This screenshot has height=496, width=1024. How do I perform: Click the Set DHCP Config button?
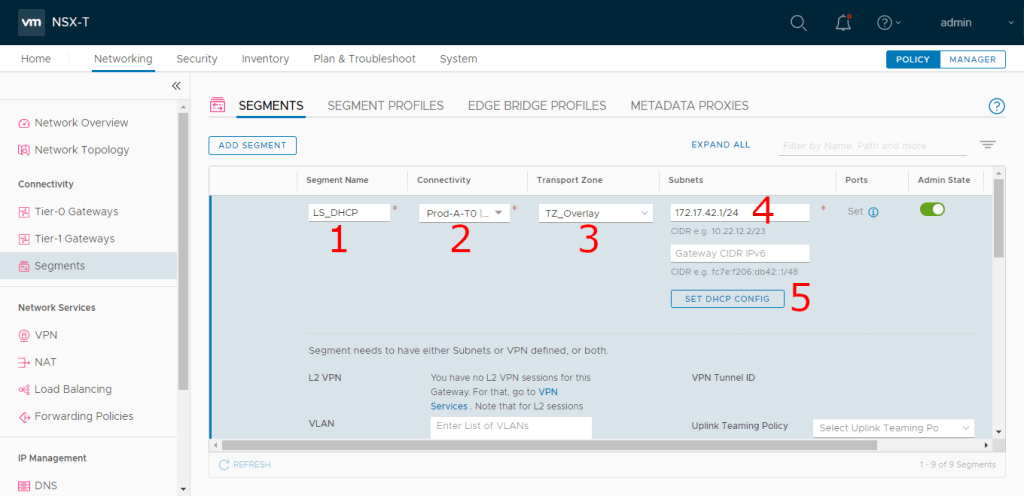727,299
